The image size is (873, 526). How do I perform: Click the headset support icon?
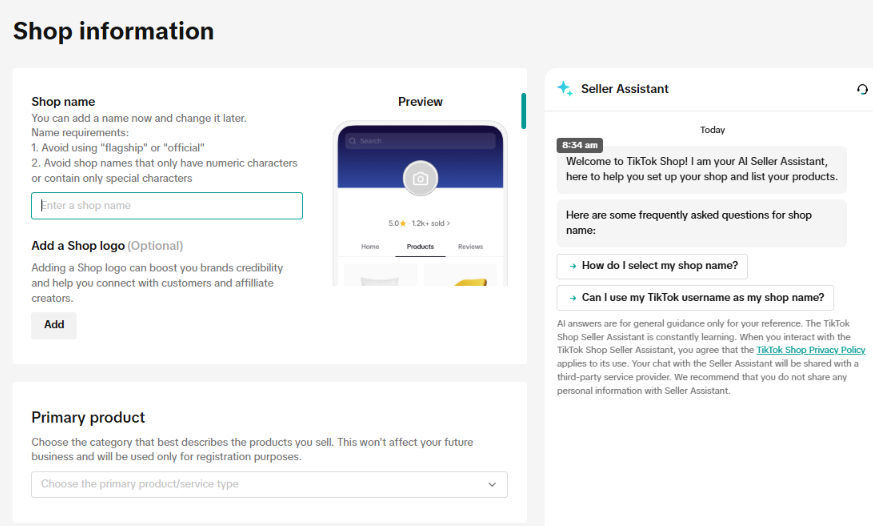pyautogui.click(x=862, y=89)
